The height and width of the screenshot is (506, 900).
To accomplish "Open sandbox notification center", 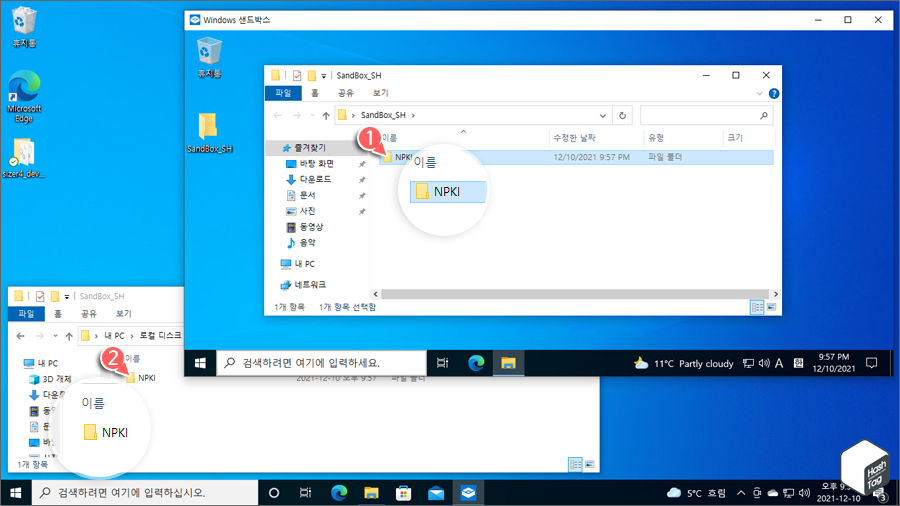I will tap(871, 363).
